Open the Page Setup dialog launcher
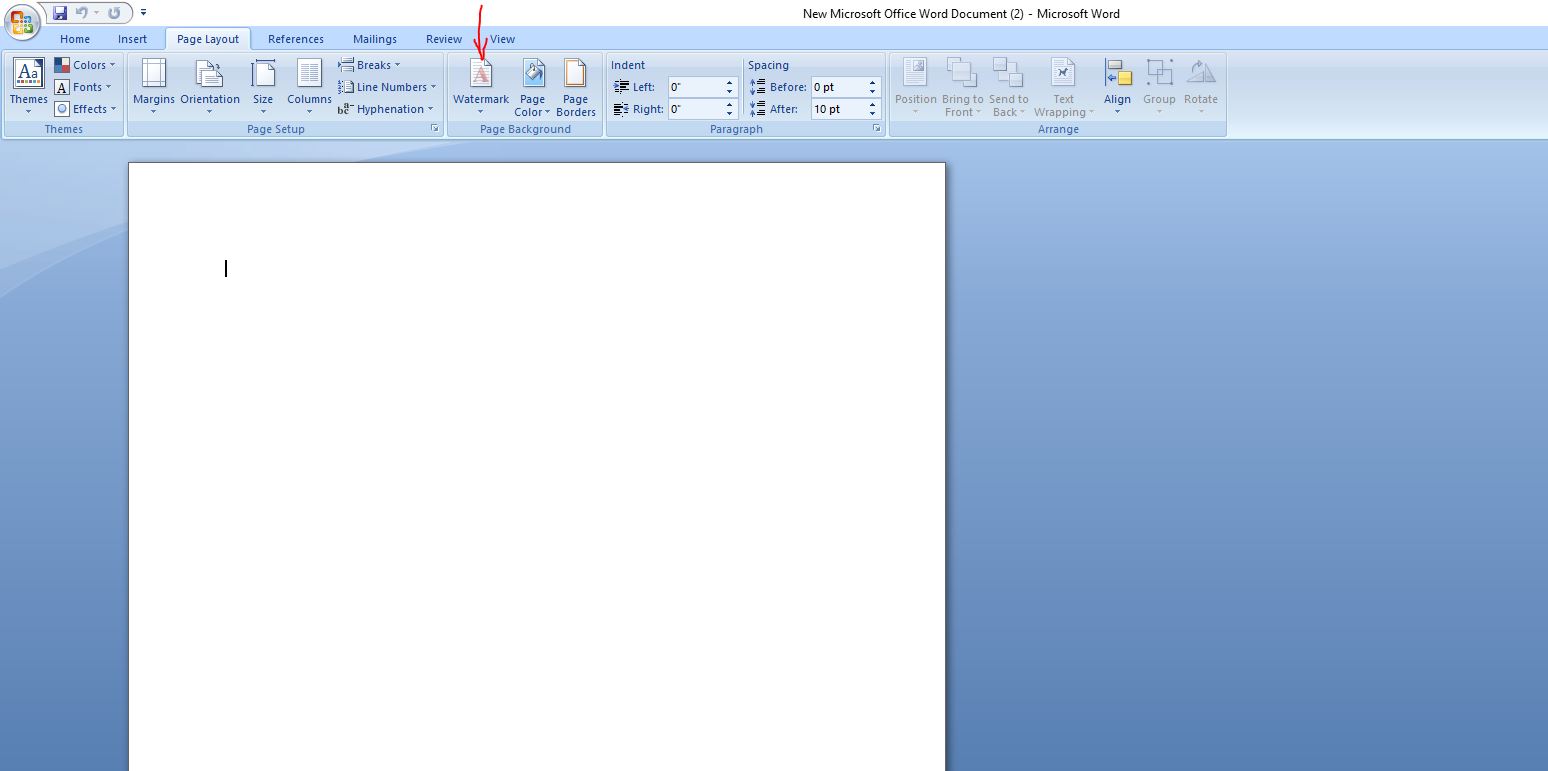The height and width of the screenshot is (771, 1548). (x=435, y=129)
